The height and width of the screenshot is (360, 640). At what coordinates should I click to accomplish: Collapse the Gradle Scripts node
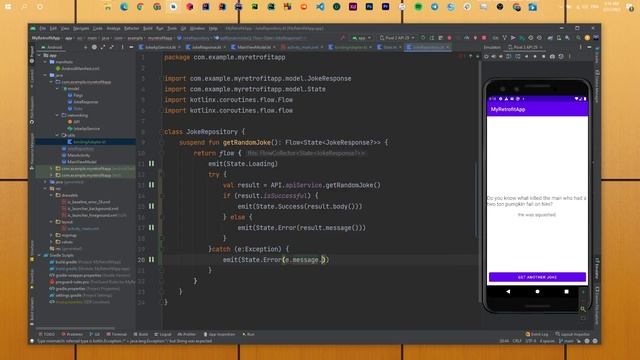[x=40, y=255]
